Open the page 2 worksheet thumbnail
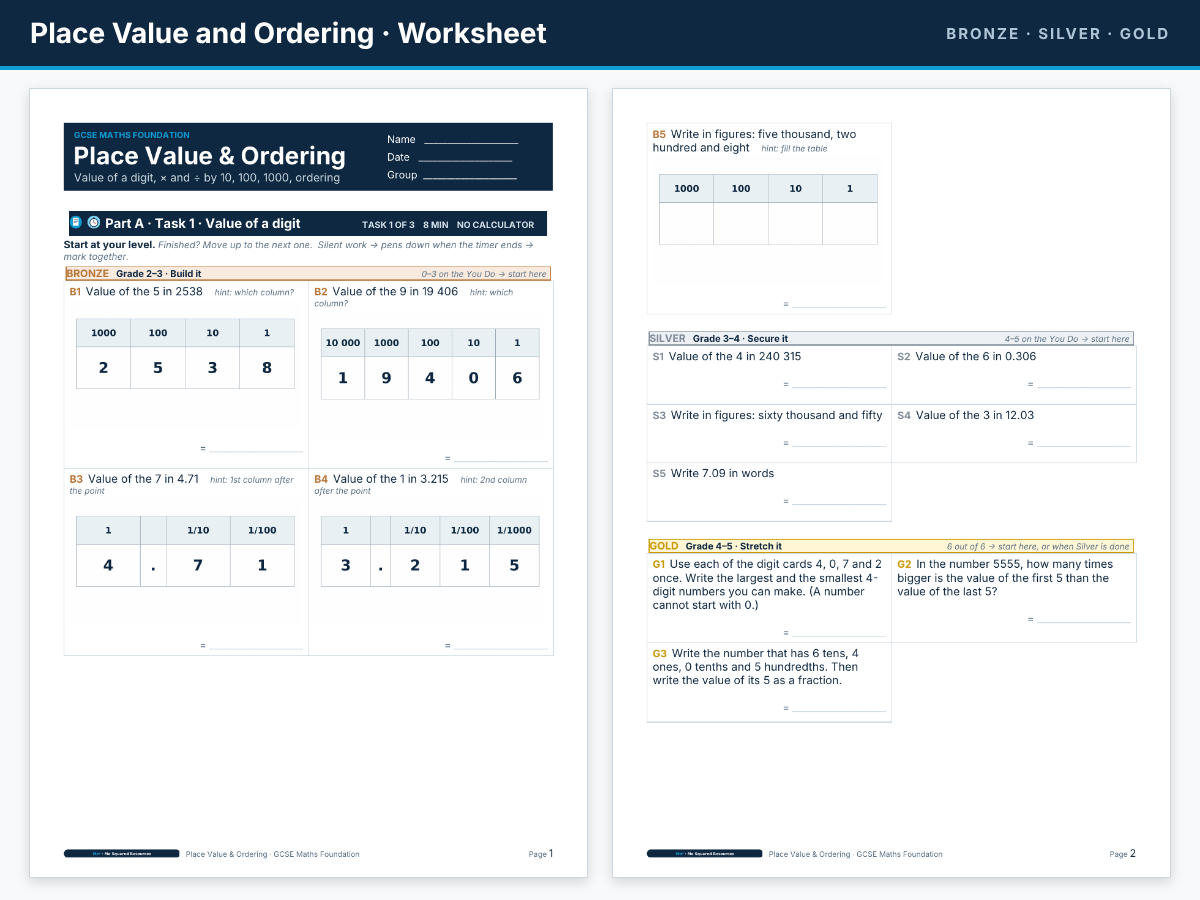 tap(891, 483)
